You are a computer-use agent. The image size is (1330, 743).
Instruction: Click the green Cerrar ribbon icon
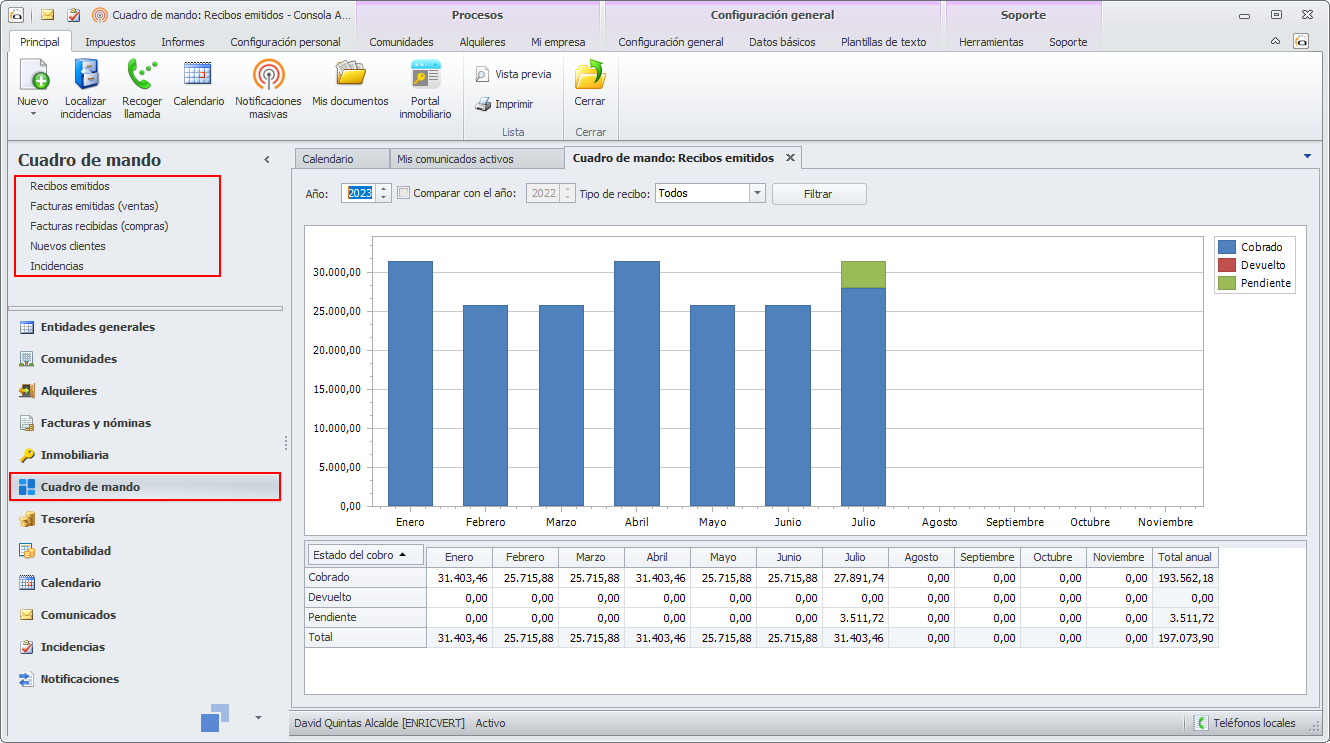(x=589, y=75)
